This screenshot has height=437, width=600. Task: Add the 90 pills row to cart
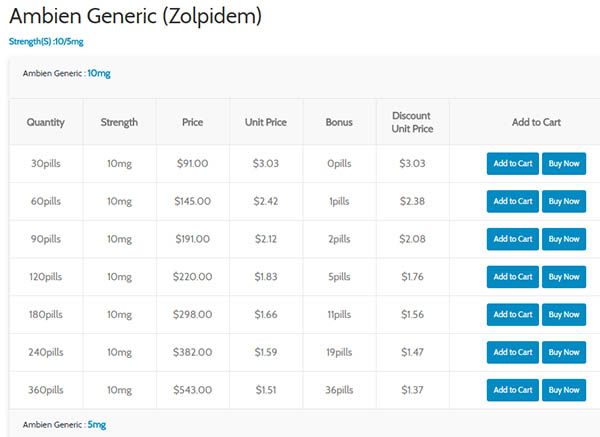tap(512, 239)
